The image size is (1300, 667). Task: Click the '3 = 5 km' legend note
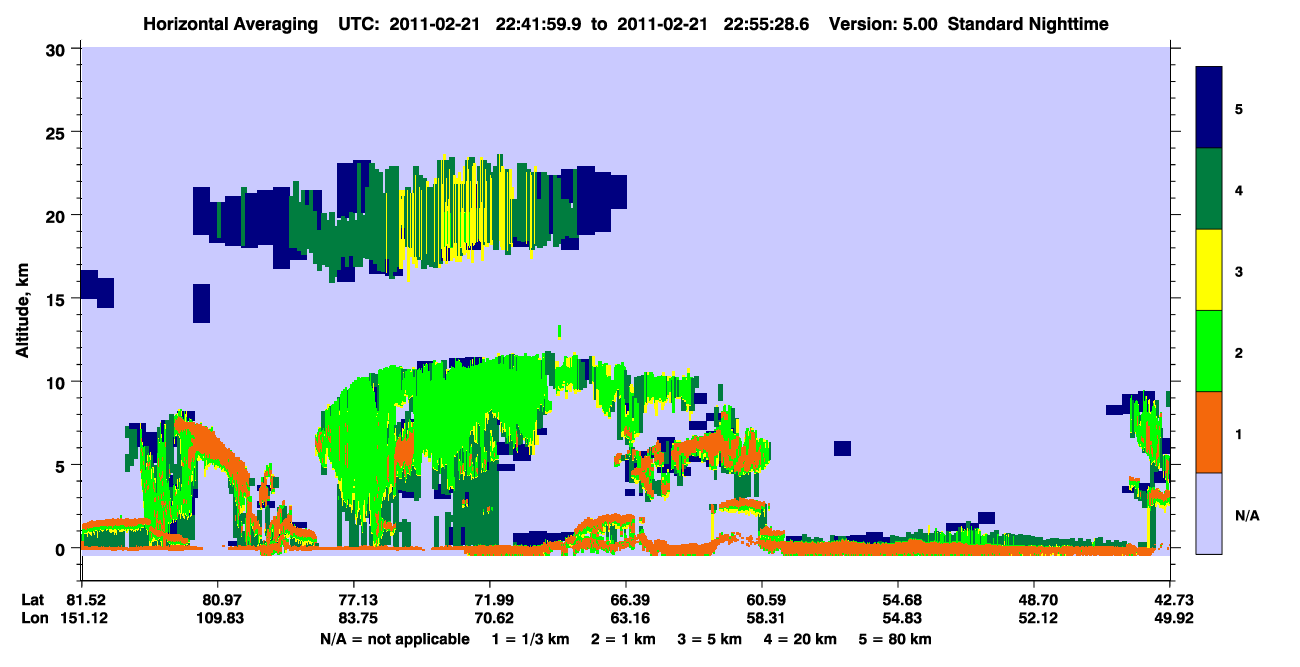click(709, 639)
